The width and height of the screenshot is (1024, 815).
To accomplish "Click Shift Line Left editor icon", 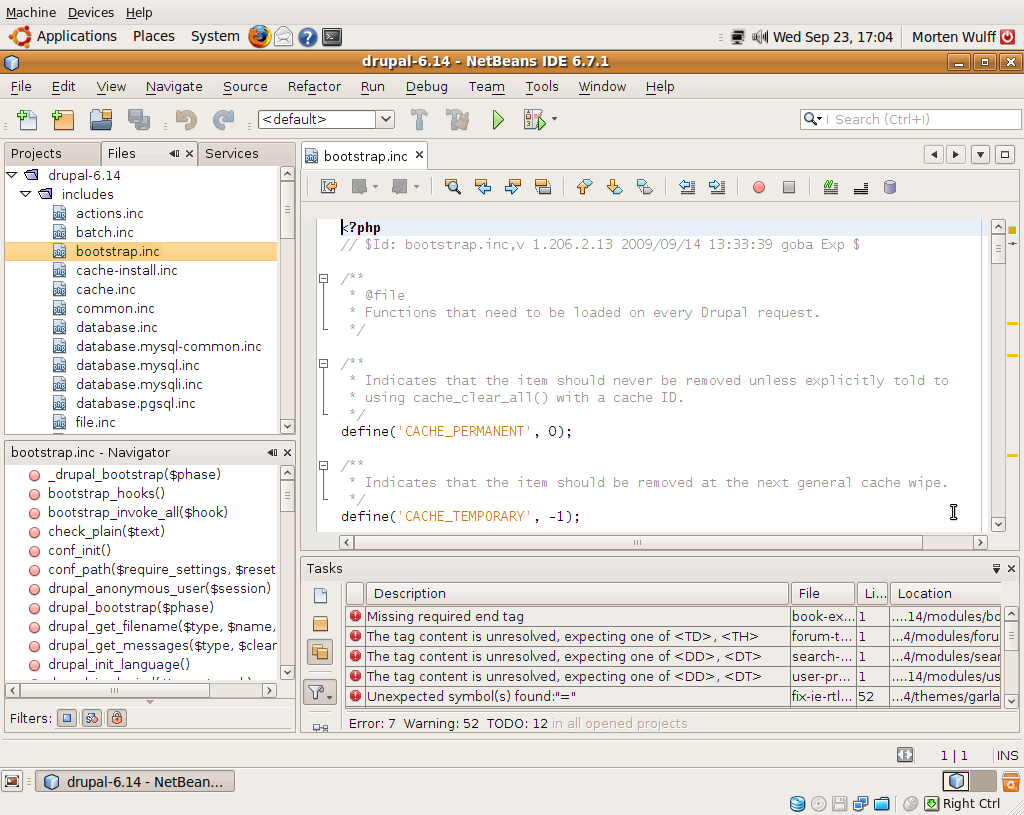I will click(x=686, y=187).
